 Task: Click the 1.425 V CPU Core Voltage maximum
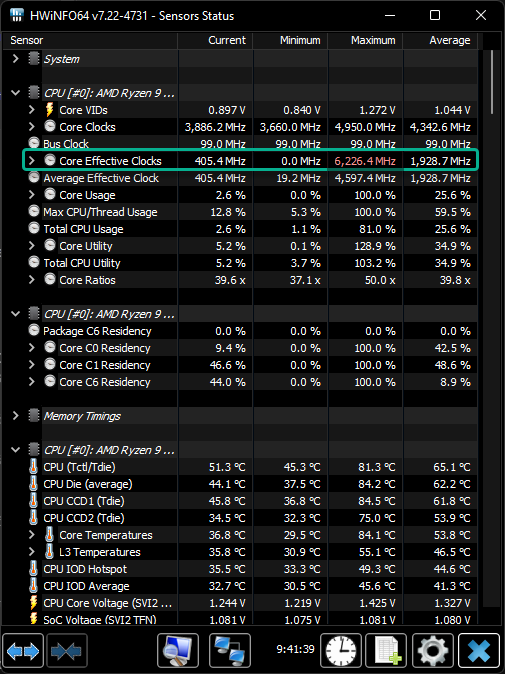[377, 603]
